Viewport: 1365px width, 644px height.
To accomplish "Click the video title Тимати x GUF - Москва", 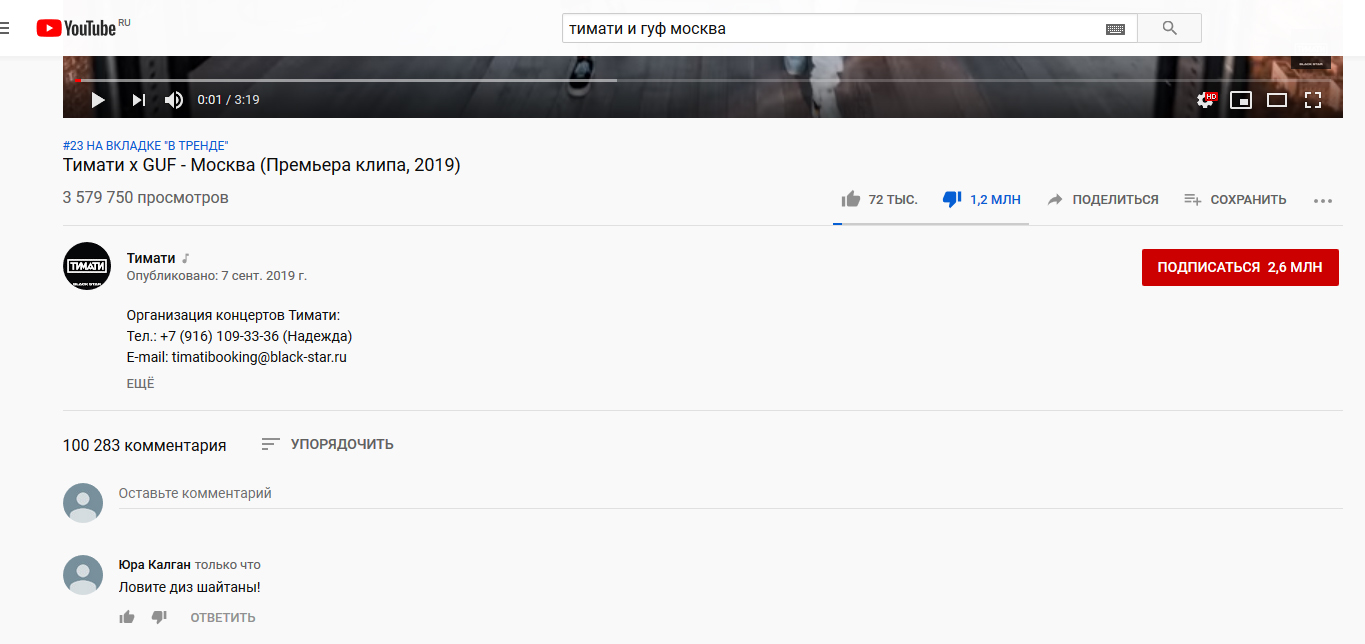I will [x=262, y=166].
